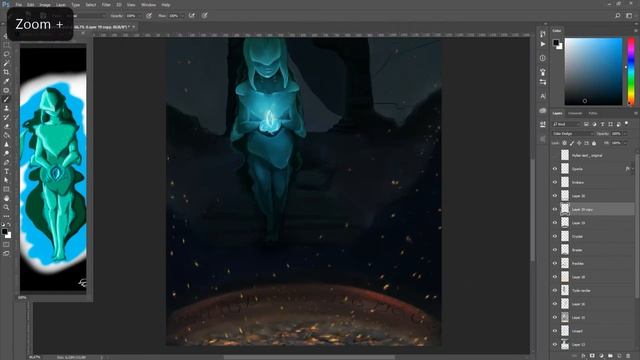Click the foreground color swatch in Color panel
The image size is (640, 360).
click(x=556, y=42)
